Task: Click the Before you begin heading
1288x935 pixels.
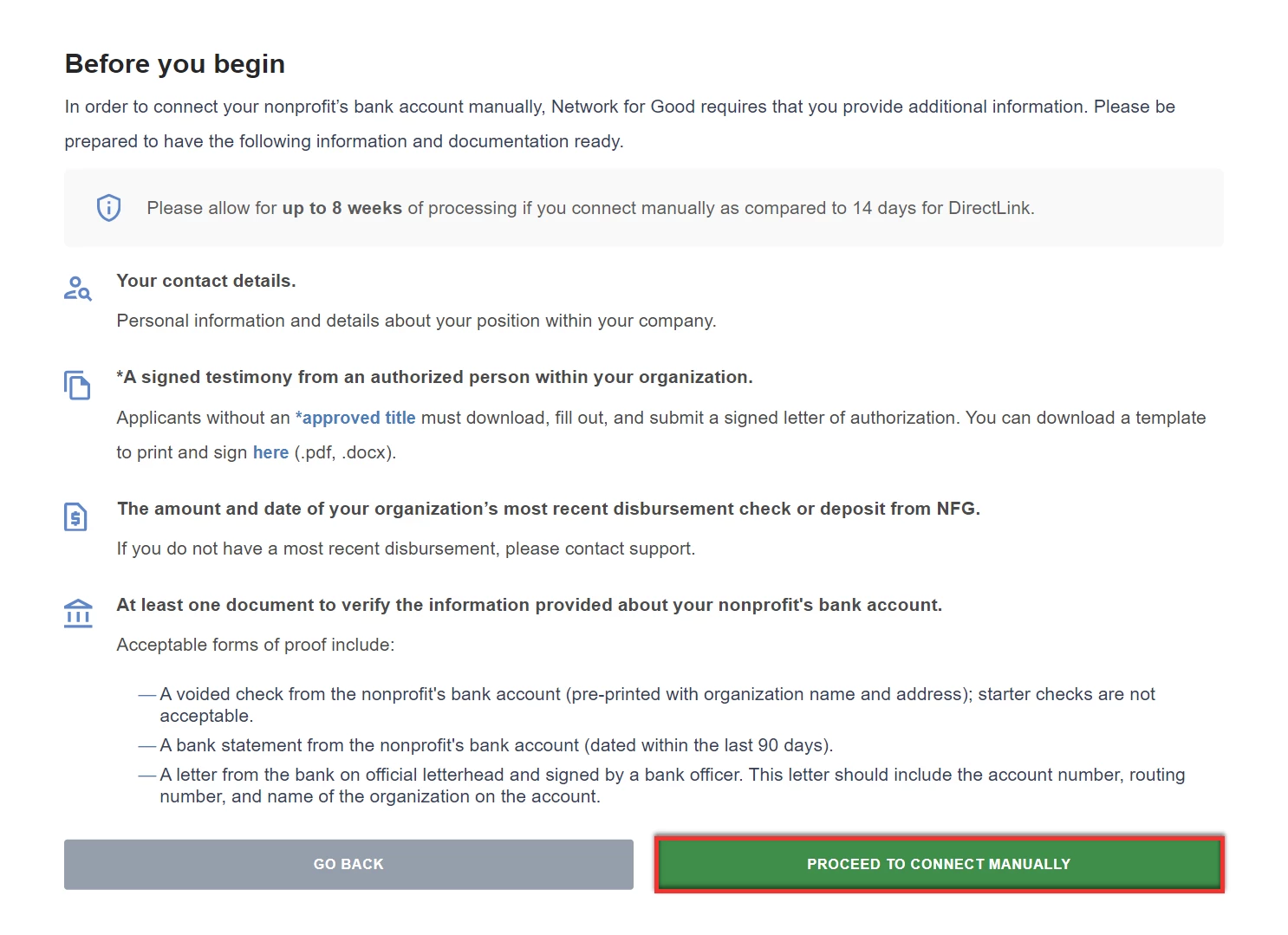Action: (x=174, y=63)
